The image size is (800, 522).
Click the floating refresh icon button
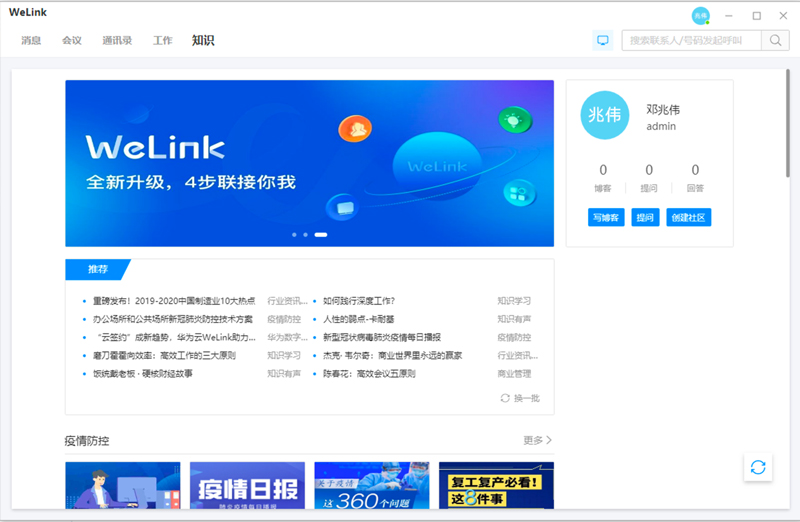(x=758, y=467)
